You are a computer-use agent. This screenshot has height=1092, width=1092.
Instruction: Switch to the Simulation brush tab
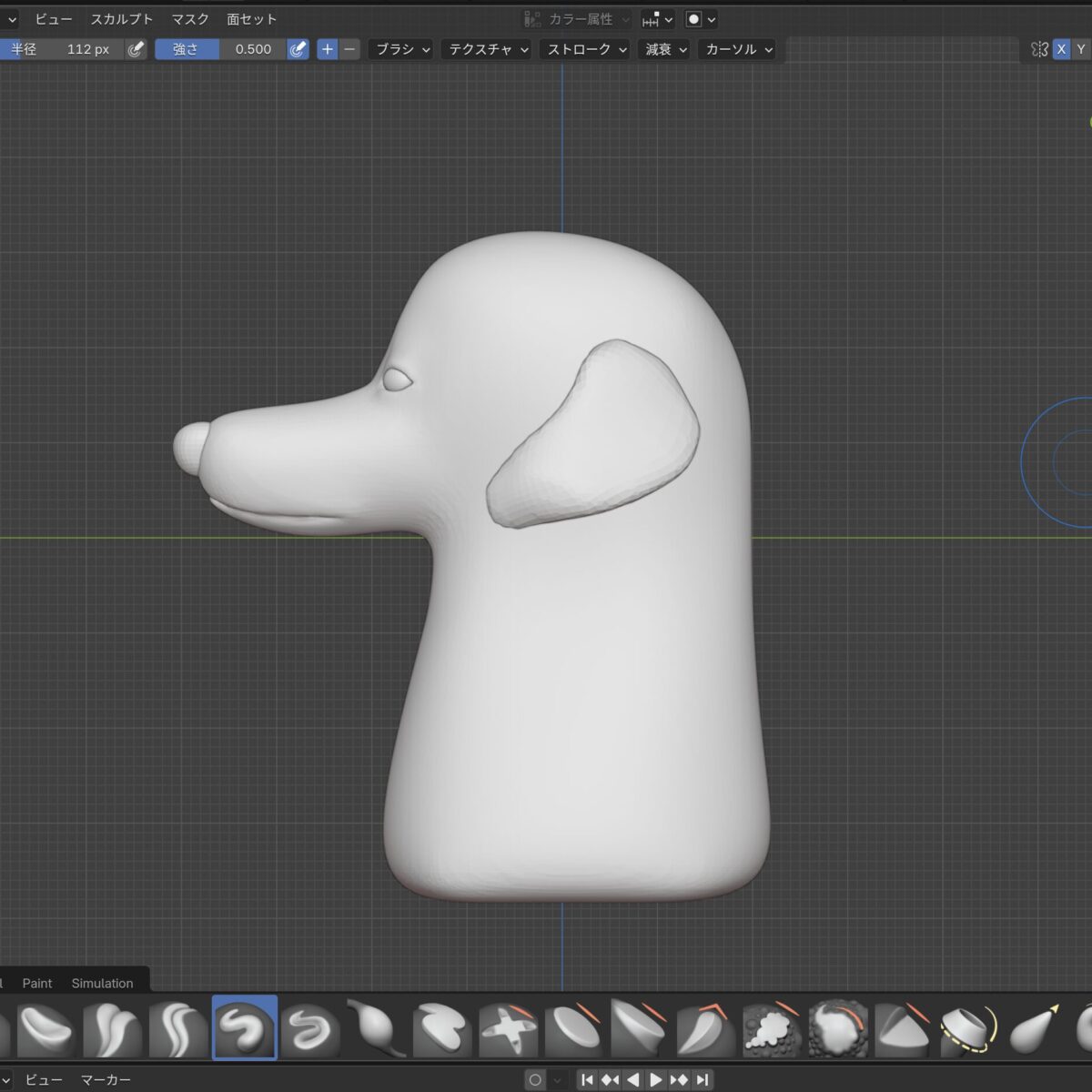tap(102, 983)
